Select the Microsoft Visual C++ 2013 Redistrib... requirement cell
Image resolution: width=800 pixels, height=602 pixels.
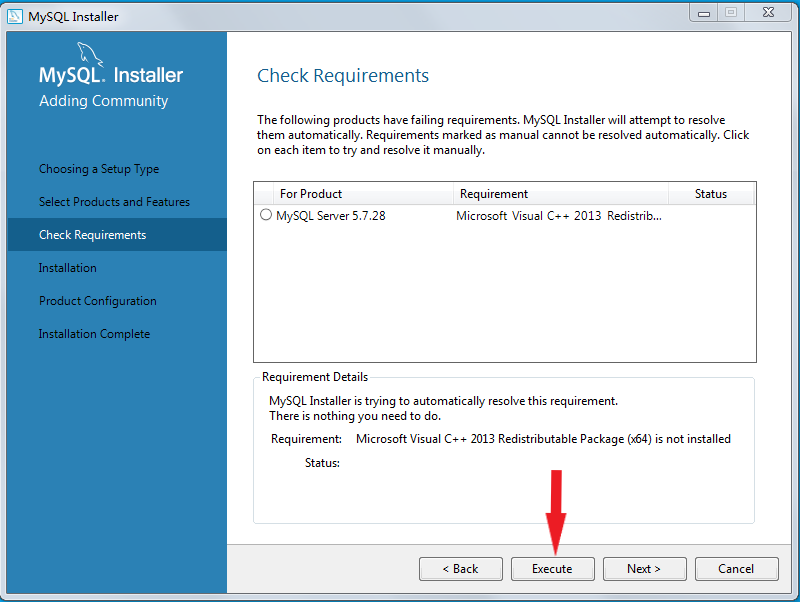pos(559,216)
